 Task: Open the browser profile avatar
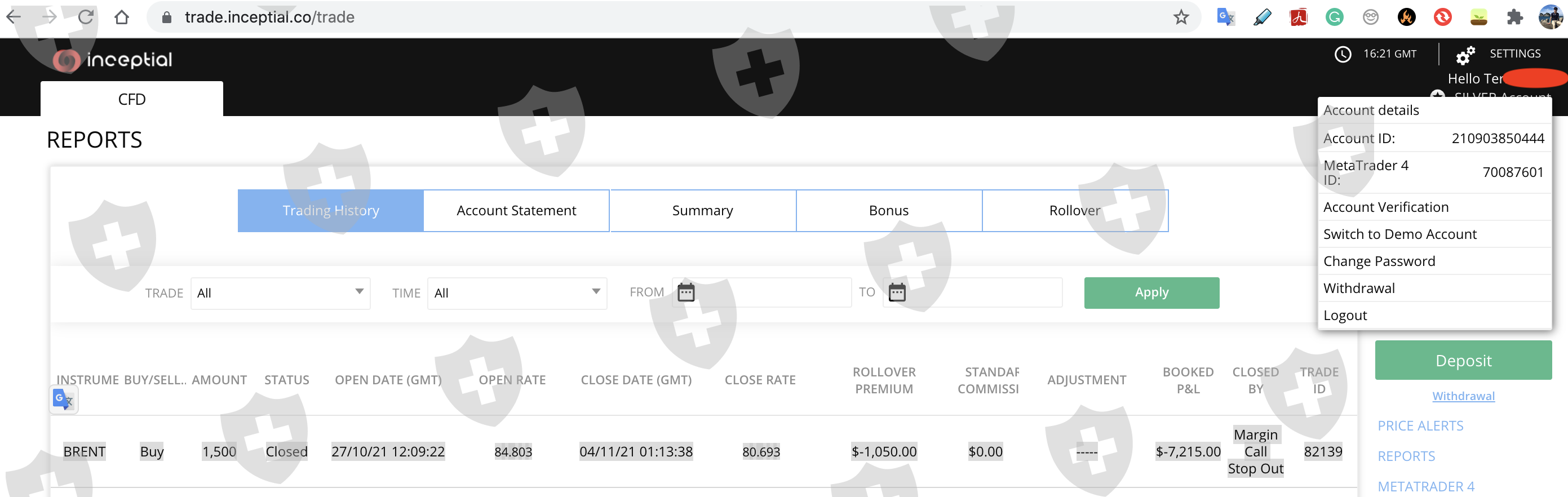(1551, 17)
